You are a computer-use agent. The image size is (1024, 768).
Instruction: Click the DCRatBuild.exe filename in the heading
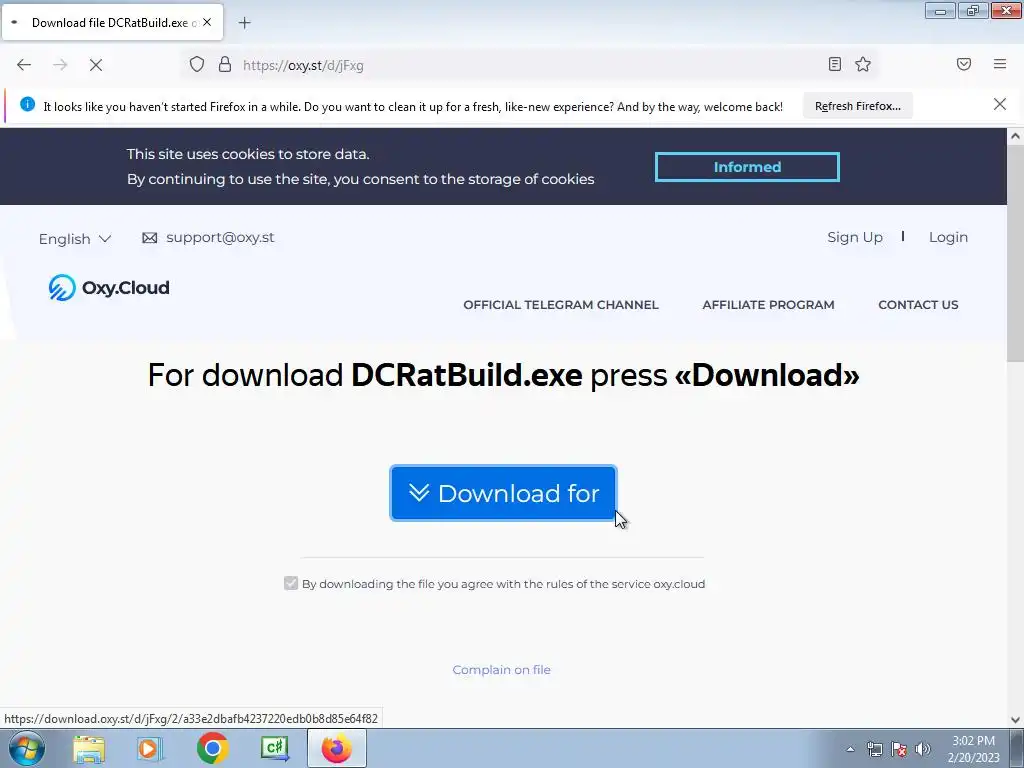[467, 375]
